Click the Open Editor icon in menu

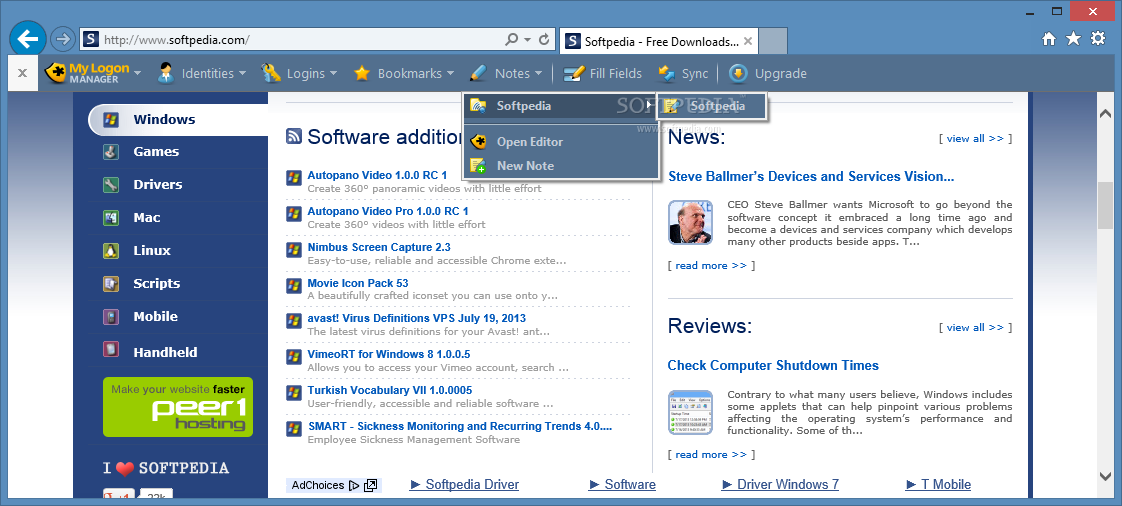(x=478, y=142)
